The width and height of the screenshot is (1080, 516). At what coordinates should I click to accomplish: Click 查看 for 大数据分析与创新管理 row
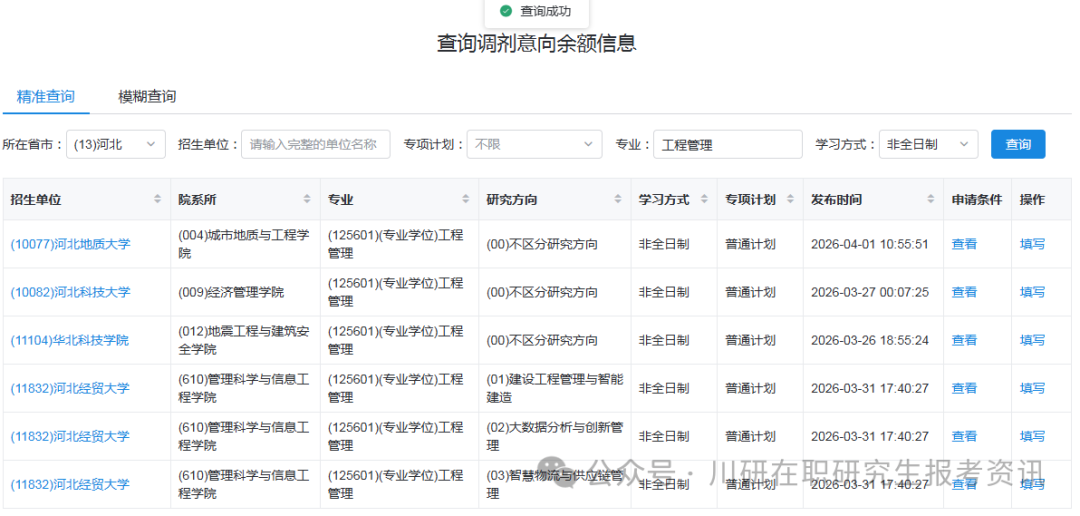tap(964, 437)
